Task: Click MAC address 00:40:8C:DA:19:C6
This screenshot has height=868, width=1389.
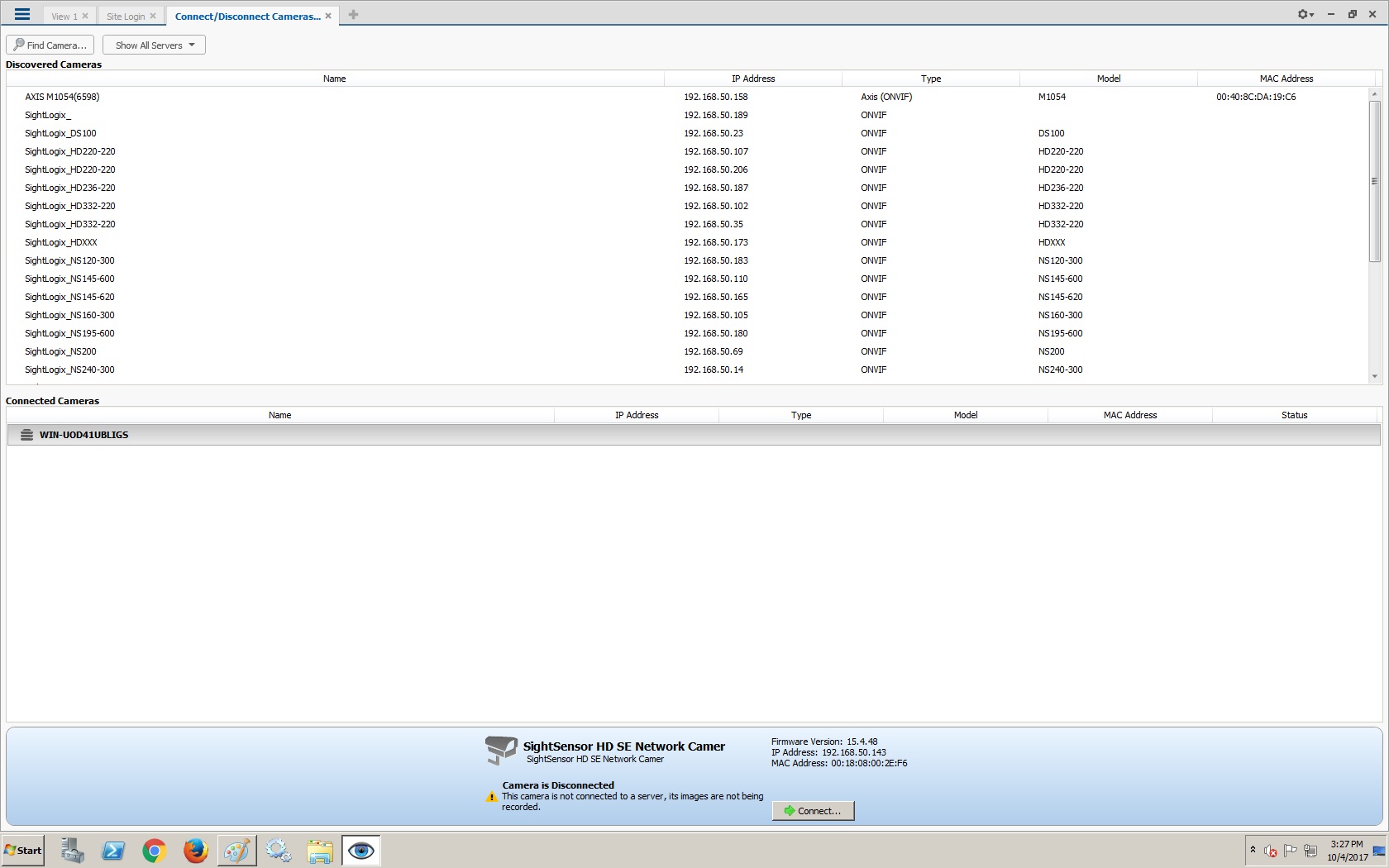Action: [x=1256, y=97]
